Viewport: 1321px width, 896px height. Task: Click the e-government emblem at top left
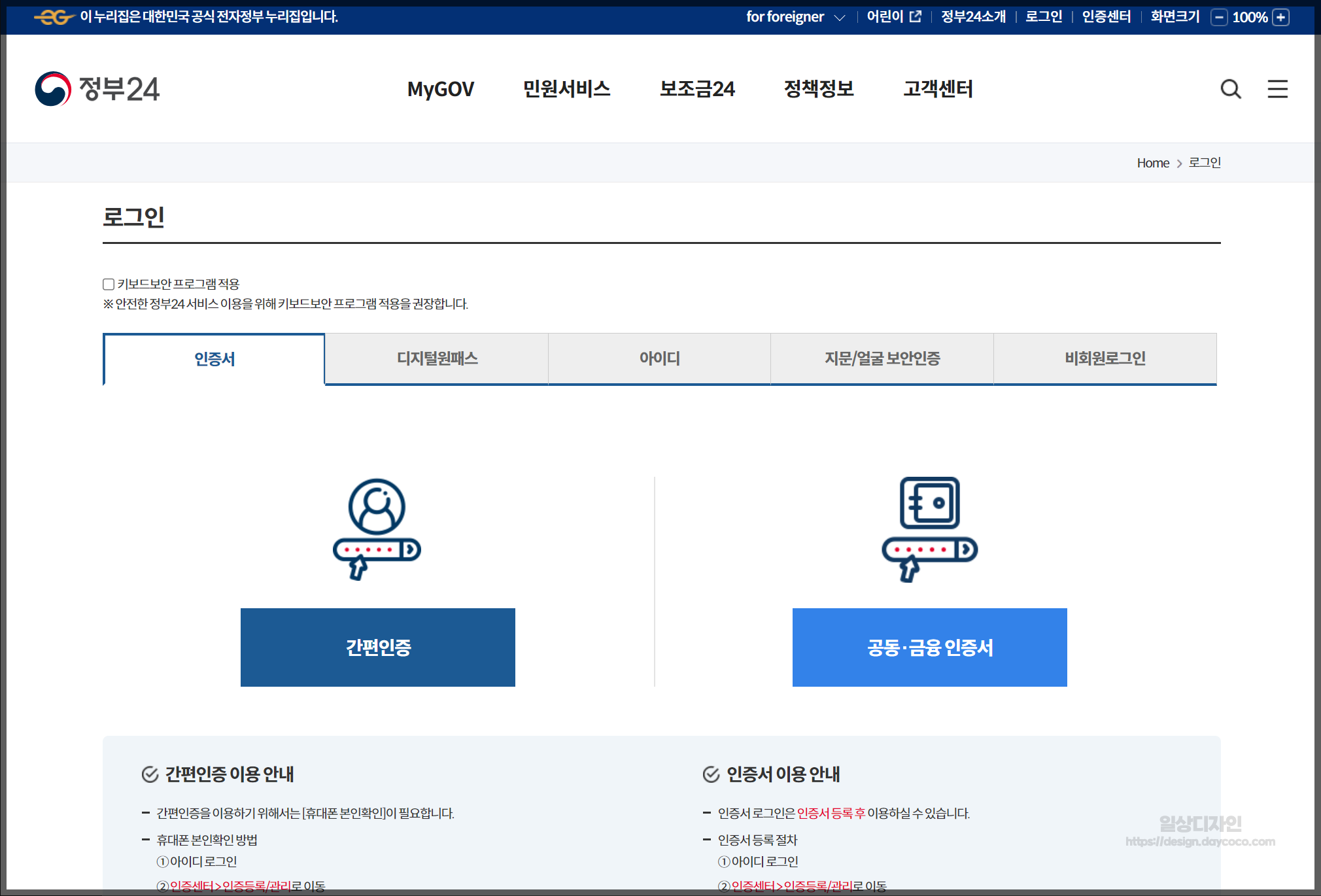pos(56,18)
